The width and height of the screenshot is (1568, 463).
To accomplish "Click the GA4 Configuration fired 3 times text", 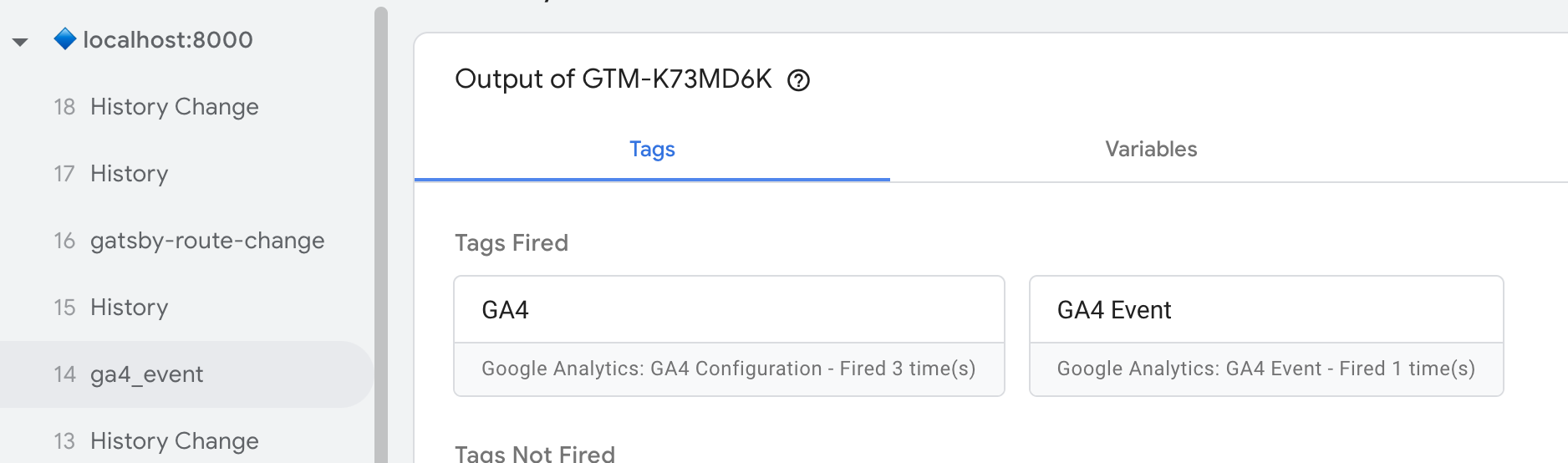I will [728, 369].
